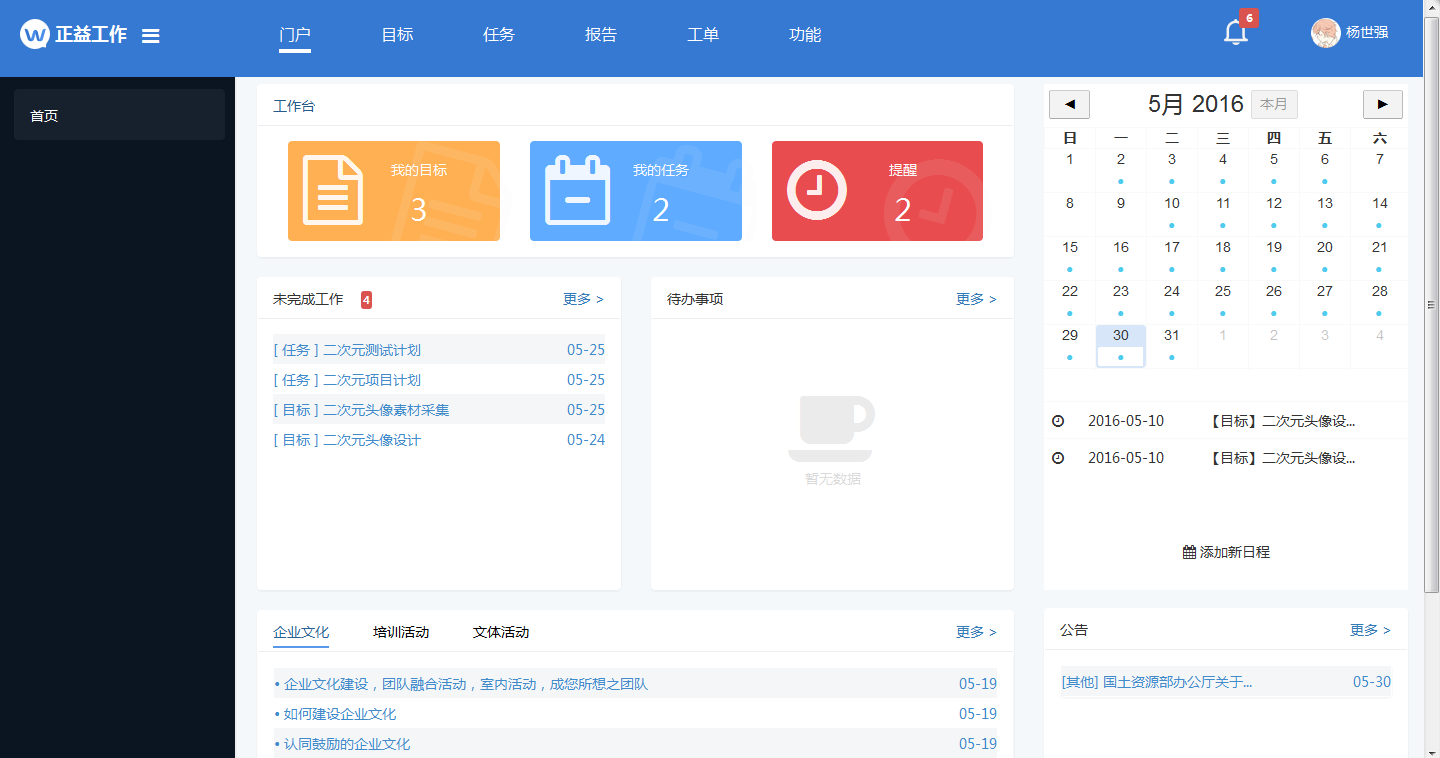Open article 如何建设企业文化

click(340, 714)
